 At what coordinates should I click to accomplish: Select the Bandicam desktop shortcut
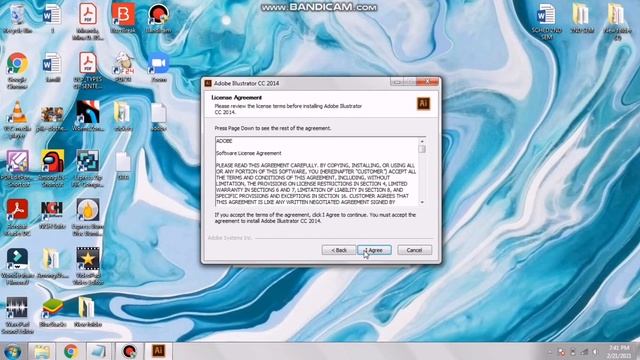(x=158, y=18)
